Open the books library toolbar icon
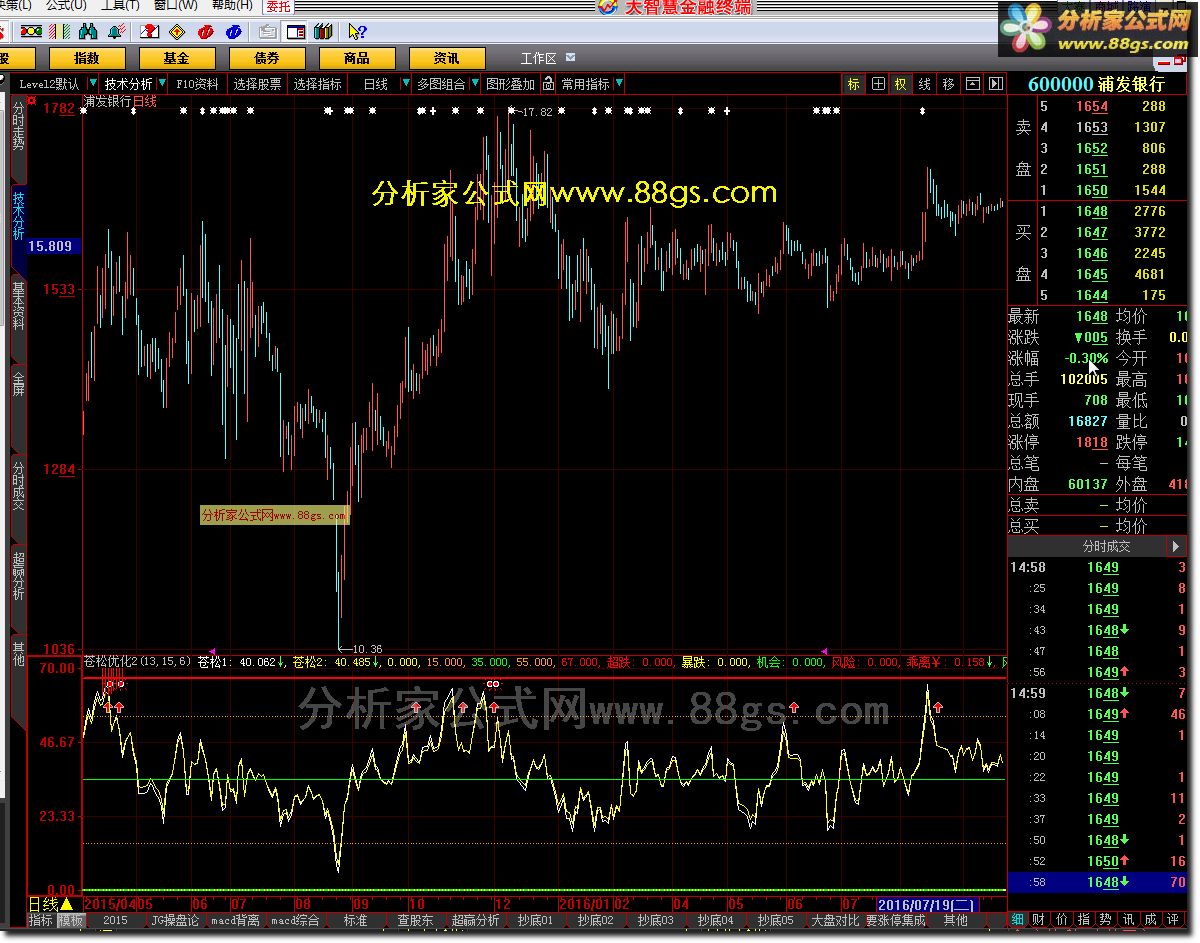The width and height of the screenshot is (1200, 943). pyautogui.click(x=323, y=32)
